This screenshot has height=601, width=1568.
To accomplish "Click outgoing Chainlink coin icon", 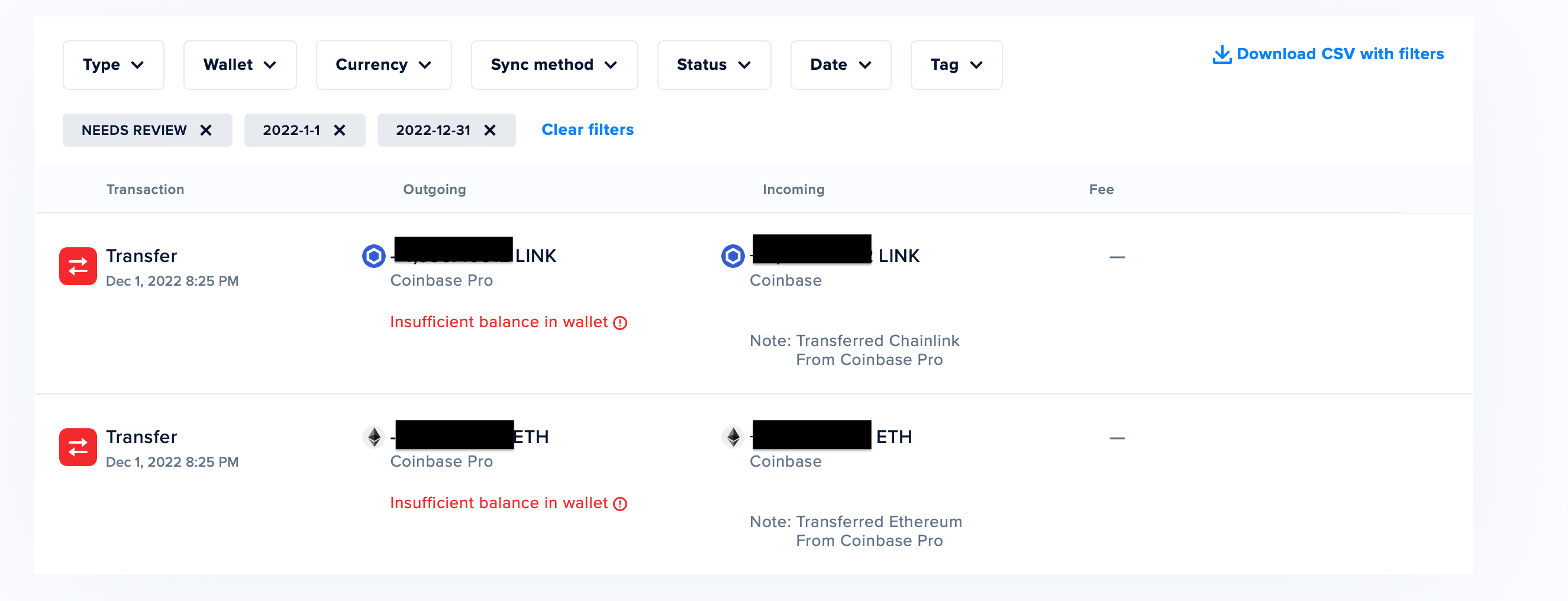I will click(374, 256).
